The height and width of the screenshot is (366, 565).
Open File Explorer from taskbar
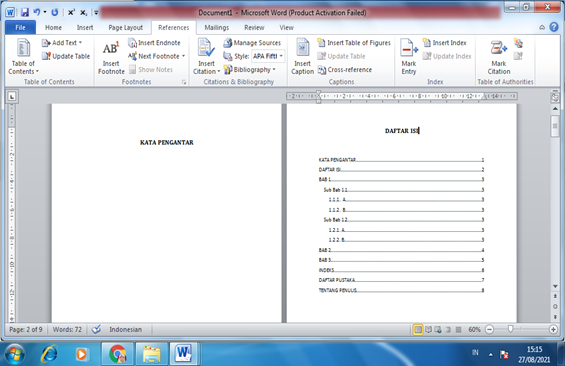pos(152,354)
